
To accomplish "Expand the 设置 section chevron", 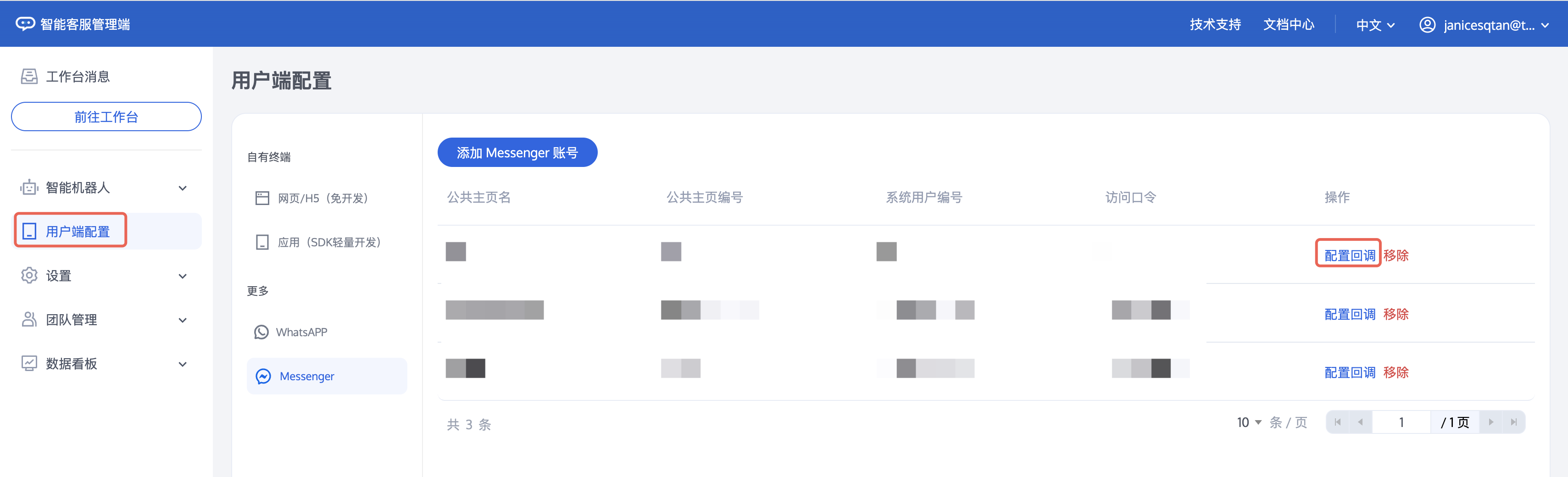I will tap(182, 276).
